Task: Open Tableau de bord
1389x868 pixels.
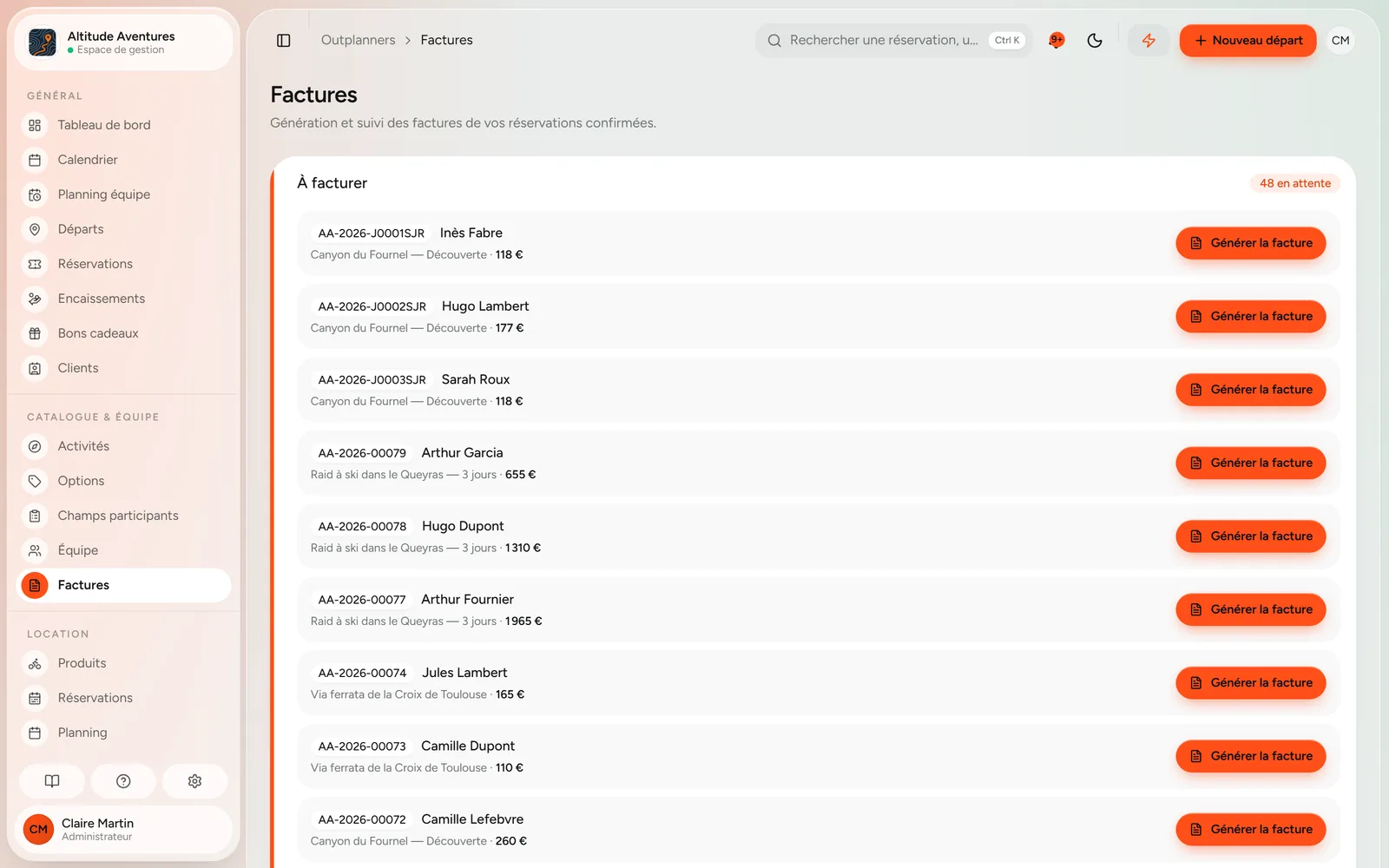Action: (x=124, y=125)
